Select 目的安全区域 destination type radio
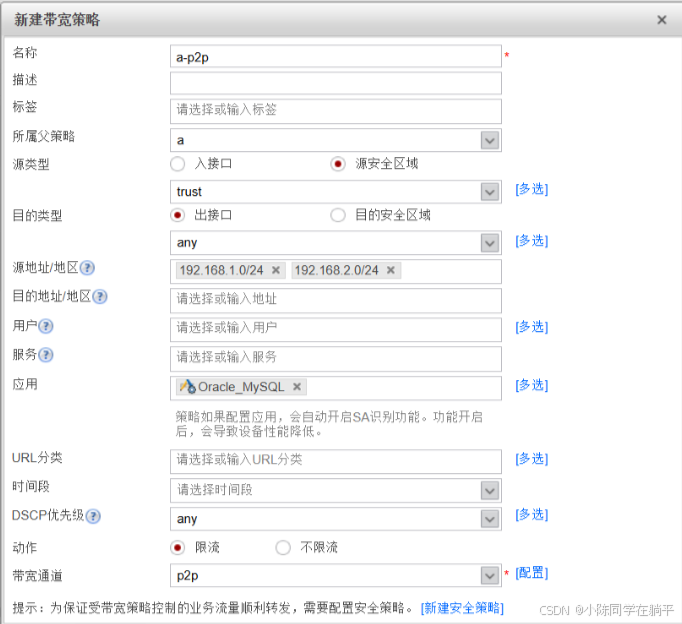Viewport: 682px width, 624px height. coord(338,215)
